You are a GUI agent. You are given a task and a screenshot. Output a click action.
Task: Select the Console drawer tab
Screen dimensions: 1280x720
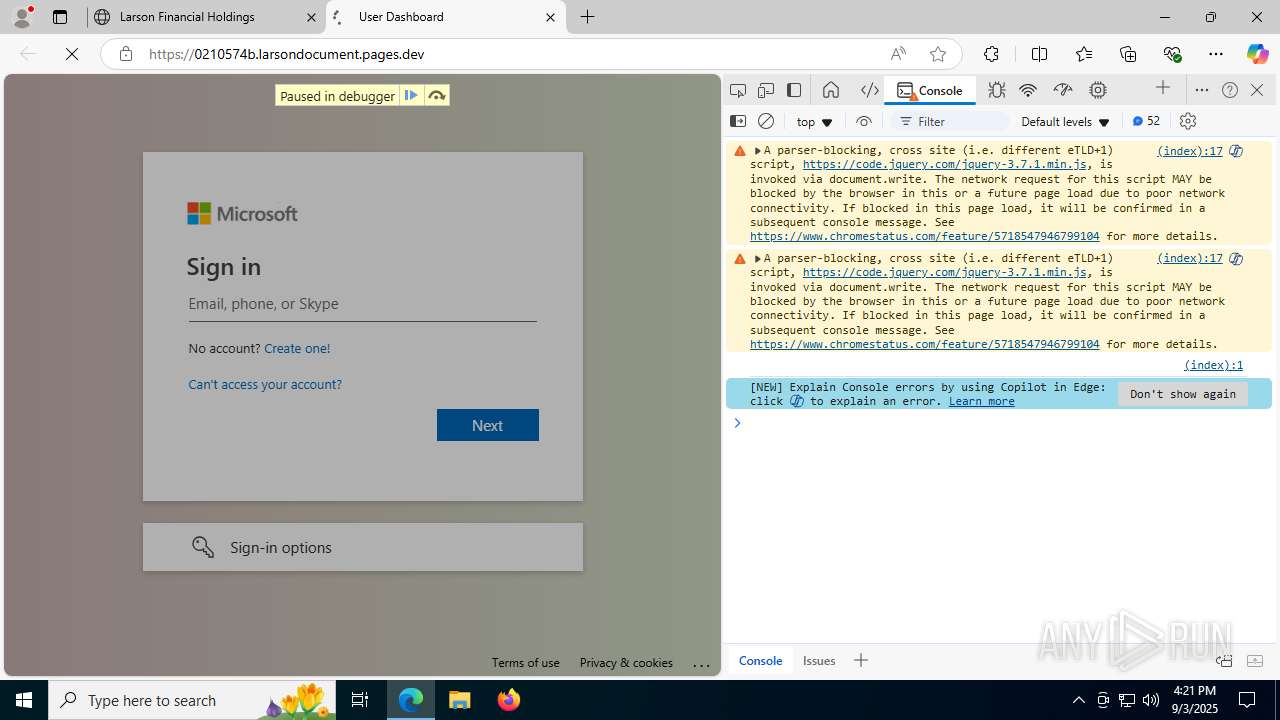[x=760, y=660]
